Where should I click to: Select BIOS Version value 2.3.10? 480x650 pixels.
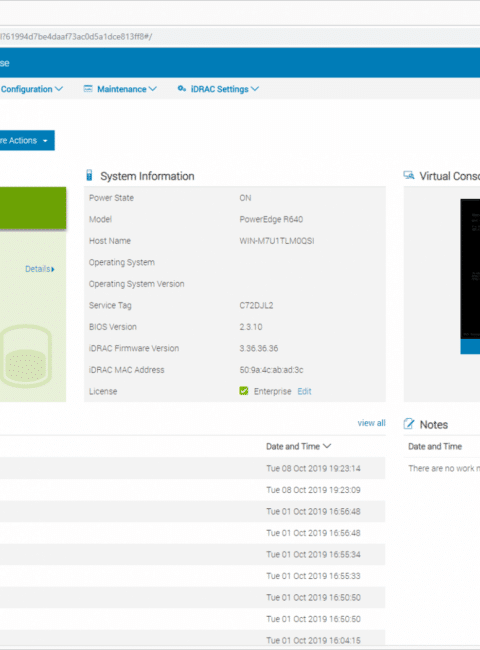click(251, 327)
